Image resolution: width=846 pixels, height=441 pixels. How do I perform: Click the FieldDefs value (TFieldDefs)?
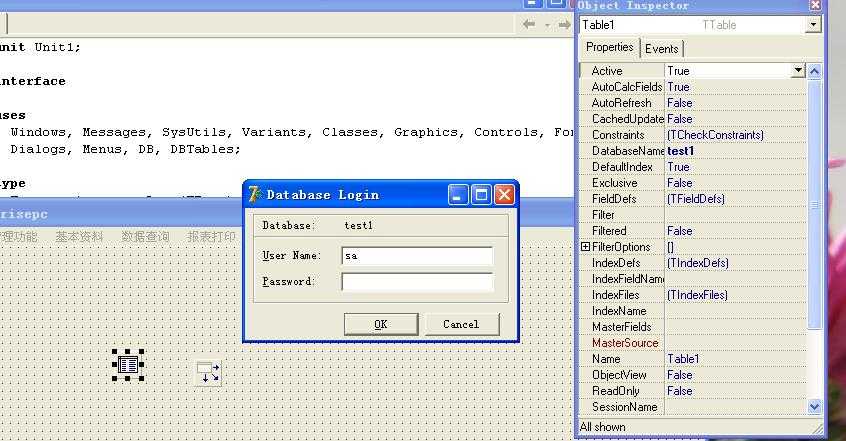click(695, 199)
